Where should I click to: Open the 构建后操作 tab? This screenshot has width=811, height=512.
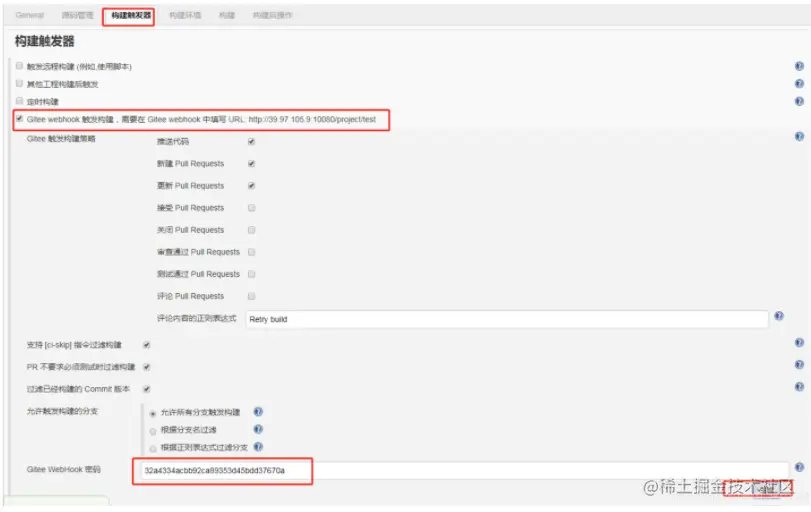[x=273, y=15]
